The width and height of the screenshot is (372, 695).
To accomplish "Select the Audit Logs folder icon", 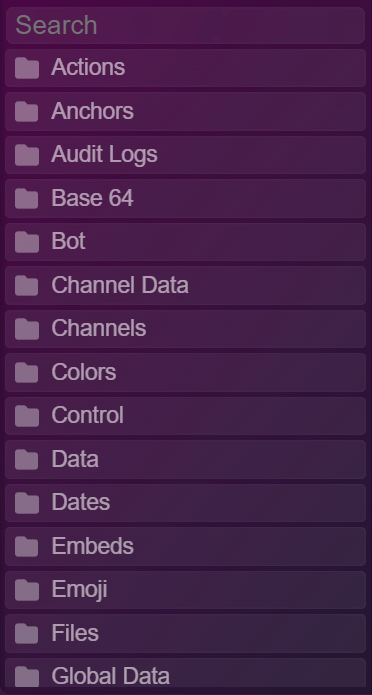I will (27, 155).
